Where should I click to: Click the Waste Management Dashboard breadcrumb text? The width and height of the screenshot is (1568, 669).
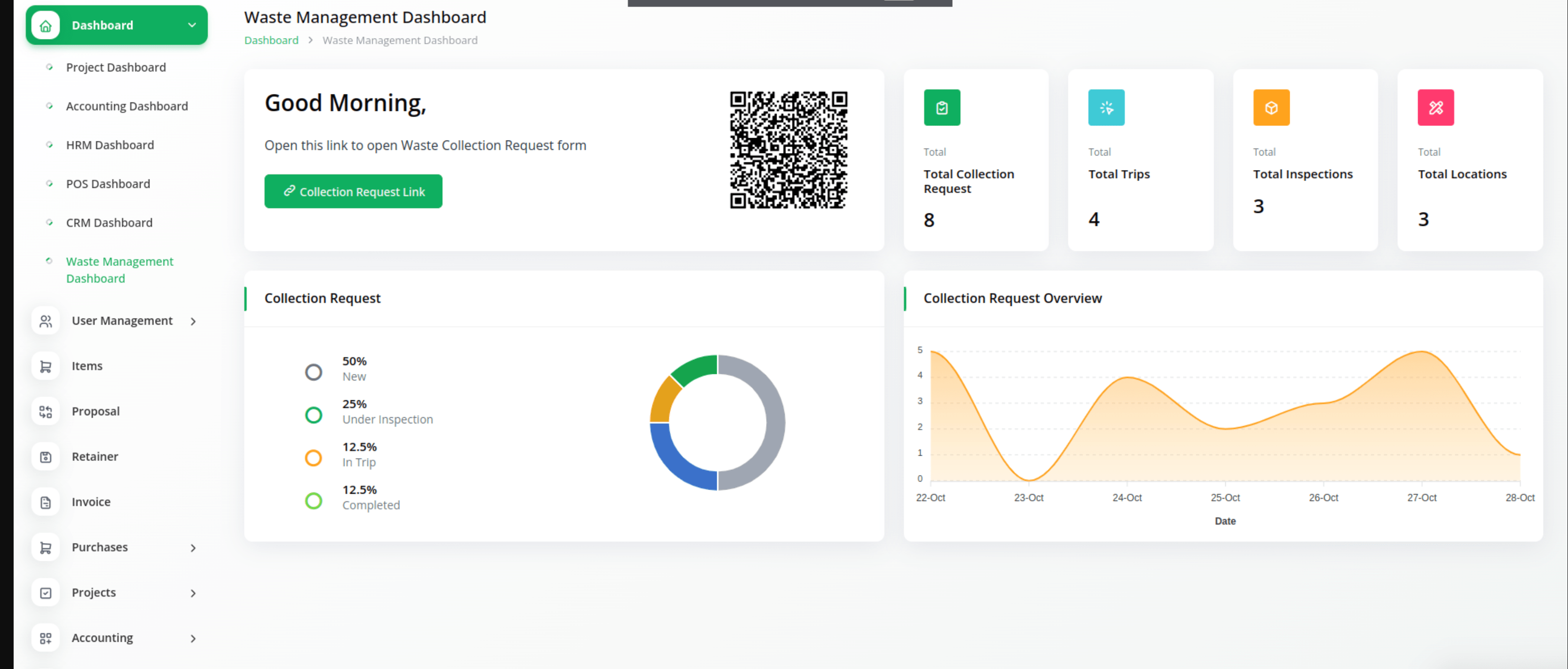point(400,40)
